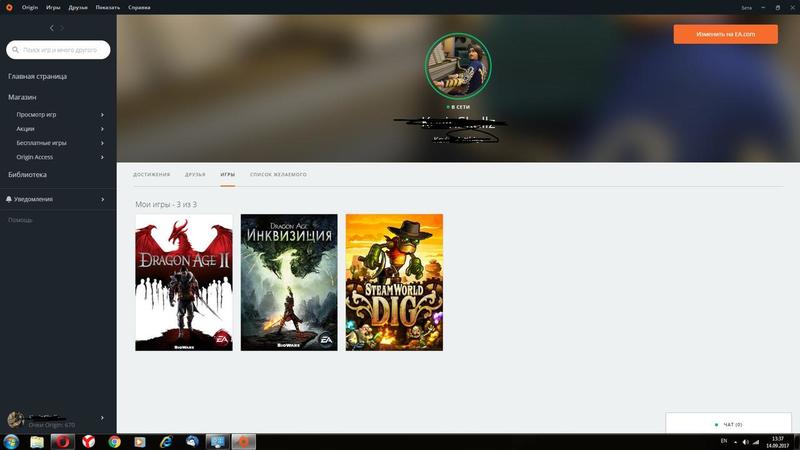Expand the Акции chevron
This screenshot has height=450, width=800.
(103, 129)
